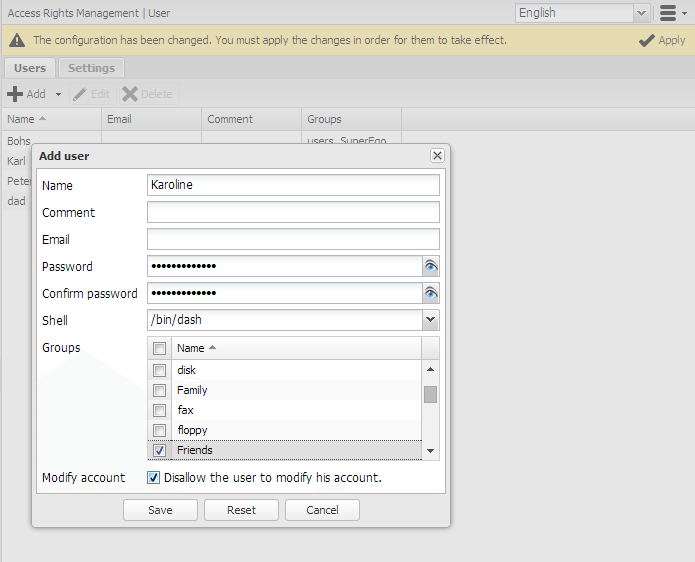Click into the Confirm password field

[x=285, y=293]
